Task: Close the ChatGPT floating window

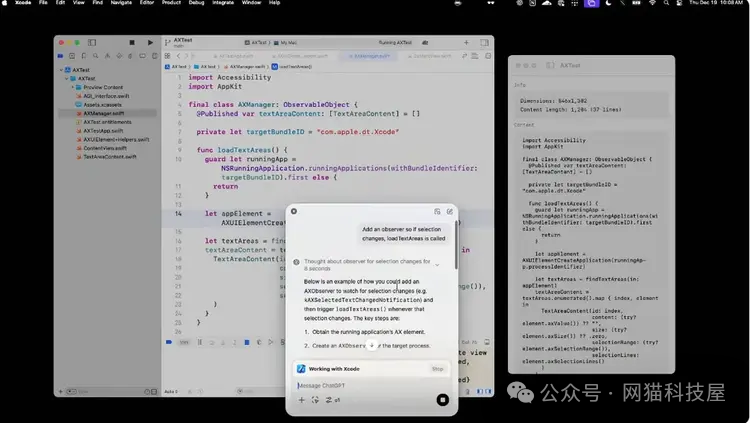Action: [295, 211]
